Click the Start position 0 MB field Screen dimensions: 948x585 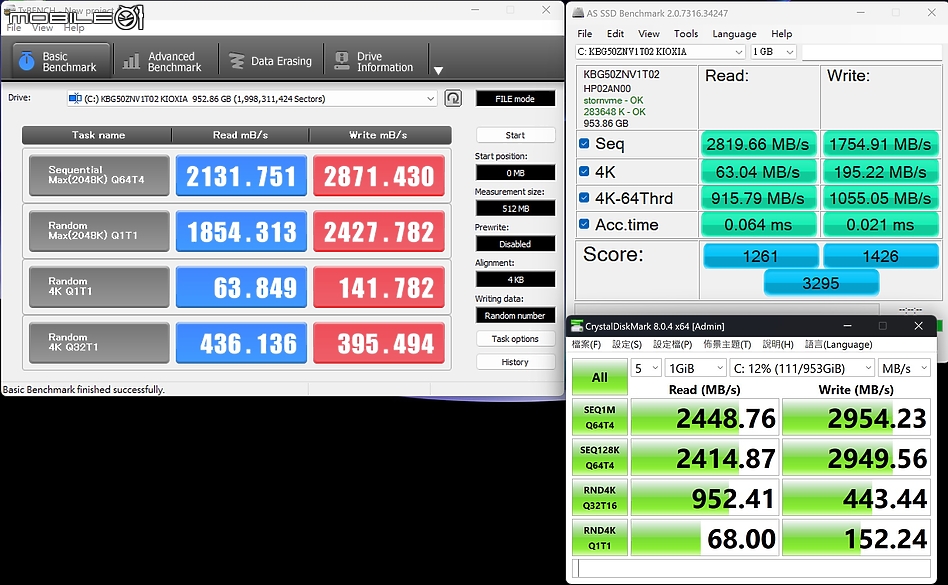click(x=515, y=173)
